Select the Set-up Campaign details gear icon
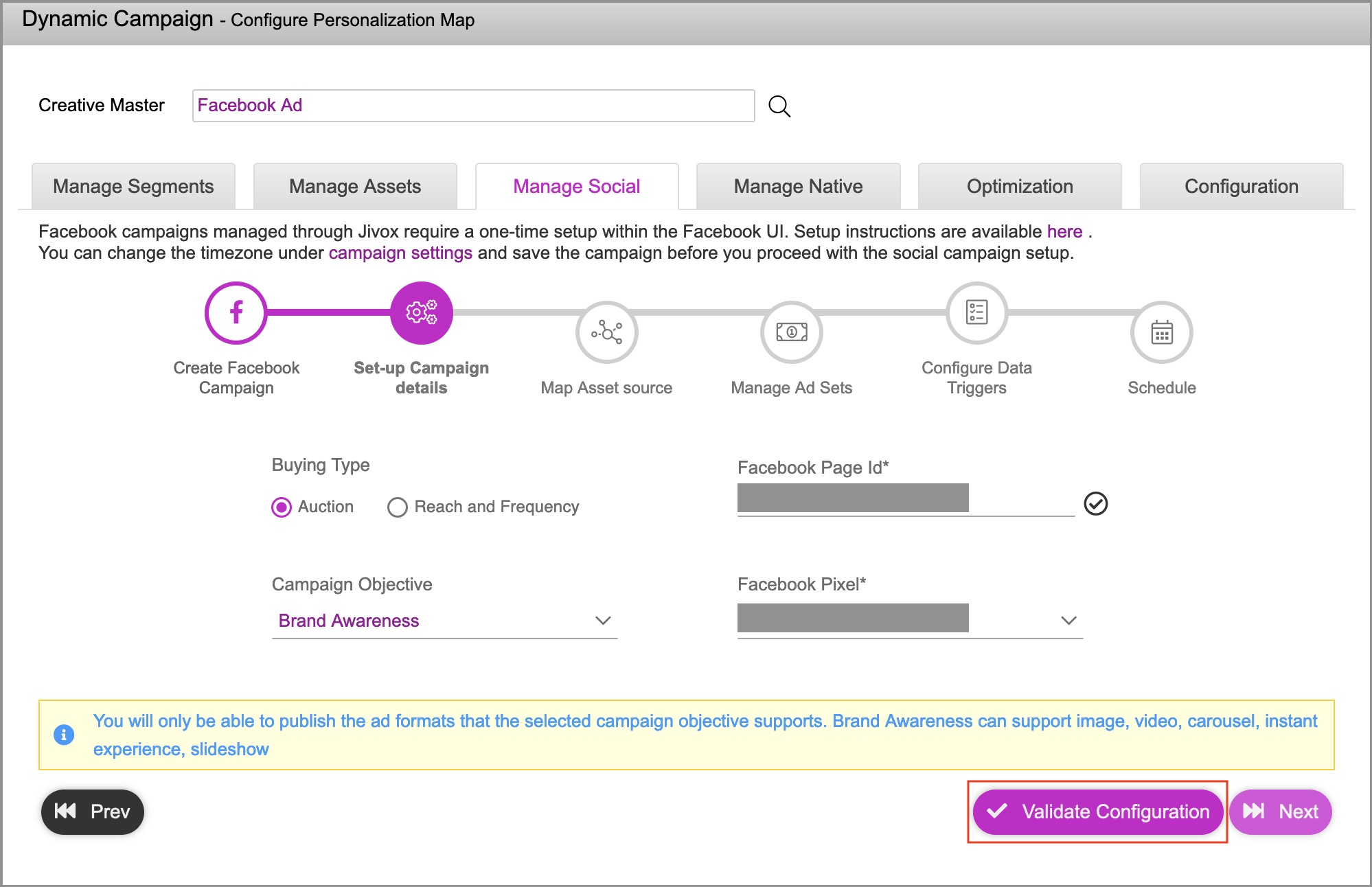The width and height of the screenshot is (1372, 887). pyautogui.click(x=422, y=312)
